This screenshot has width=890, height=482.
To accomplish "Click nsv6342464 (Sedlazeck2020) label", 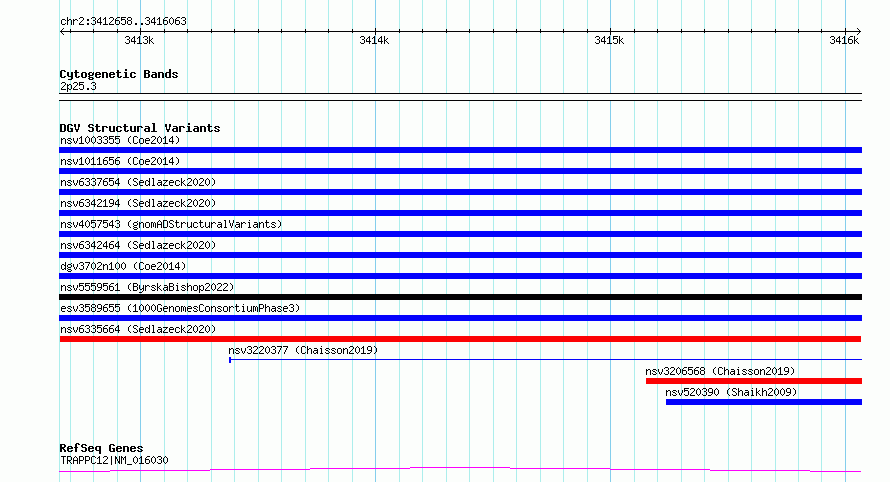I will pyautogui.click(x=138, y=245).
